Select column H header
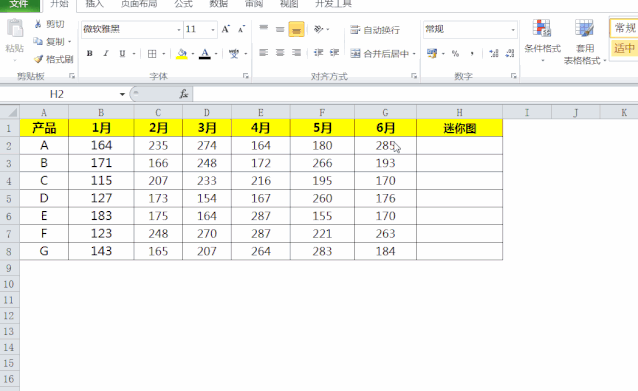638x391 pixels. coord(459,112)
